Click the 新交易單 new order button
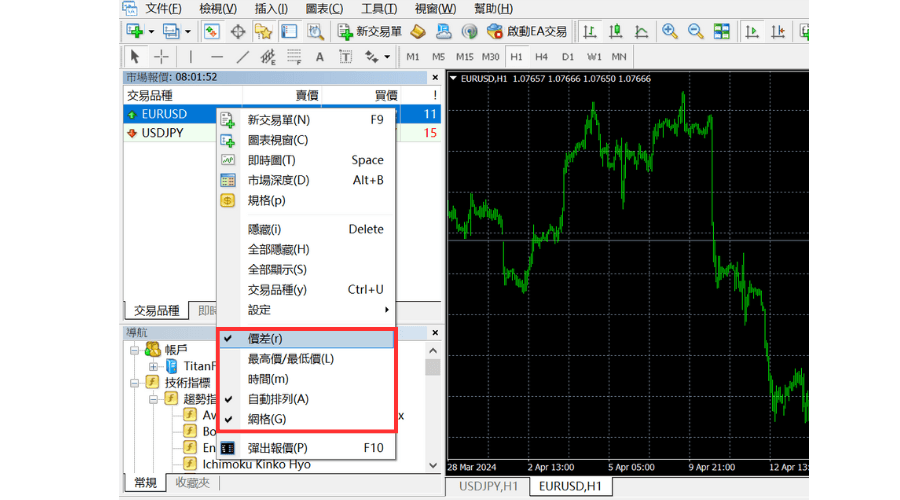The height and width of the screenshot is (500, 900). (369, 32)
